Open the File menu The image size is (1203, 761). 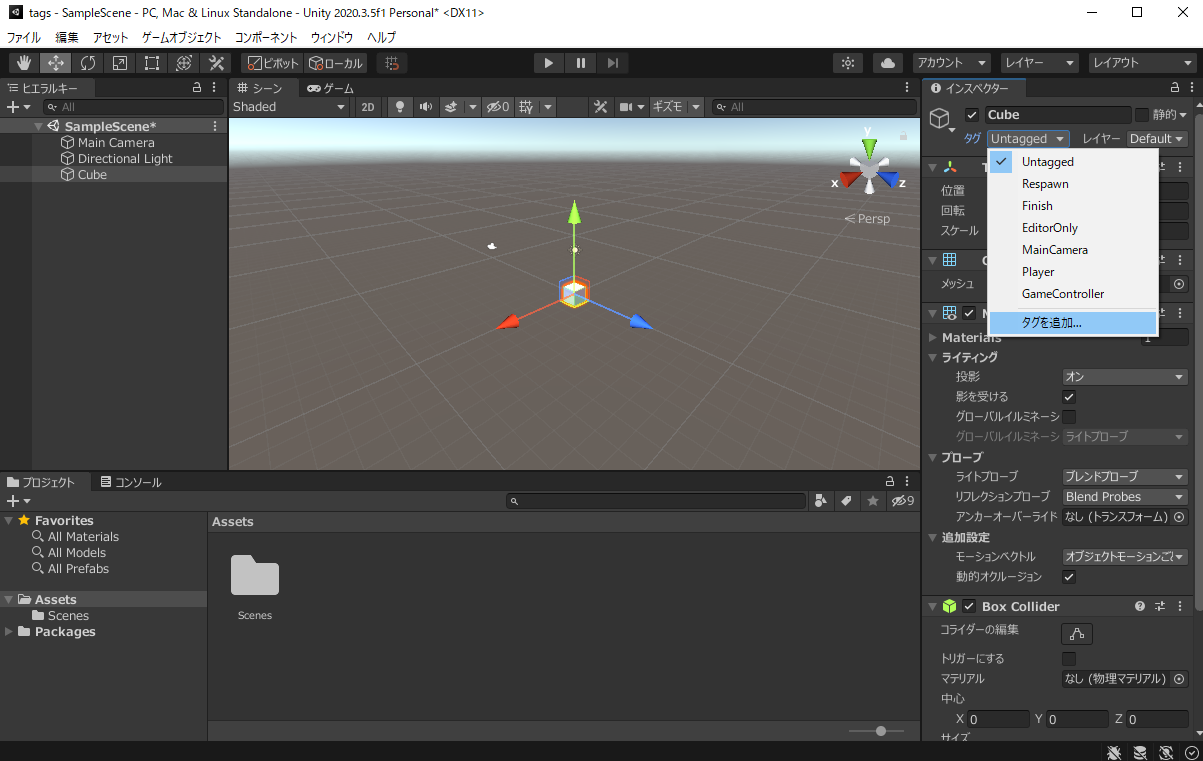click(x=24, y=37)
